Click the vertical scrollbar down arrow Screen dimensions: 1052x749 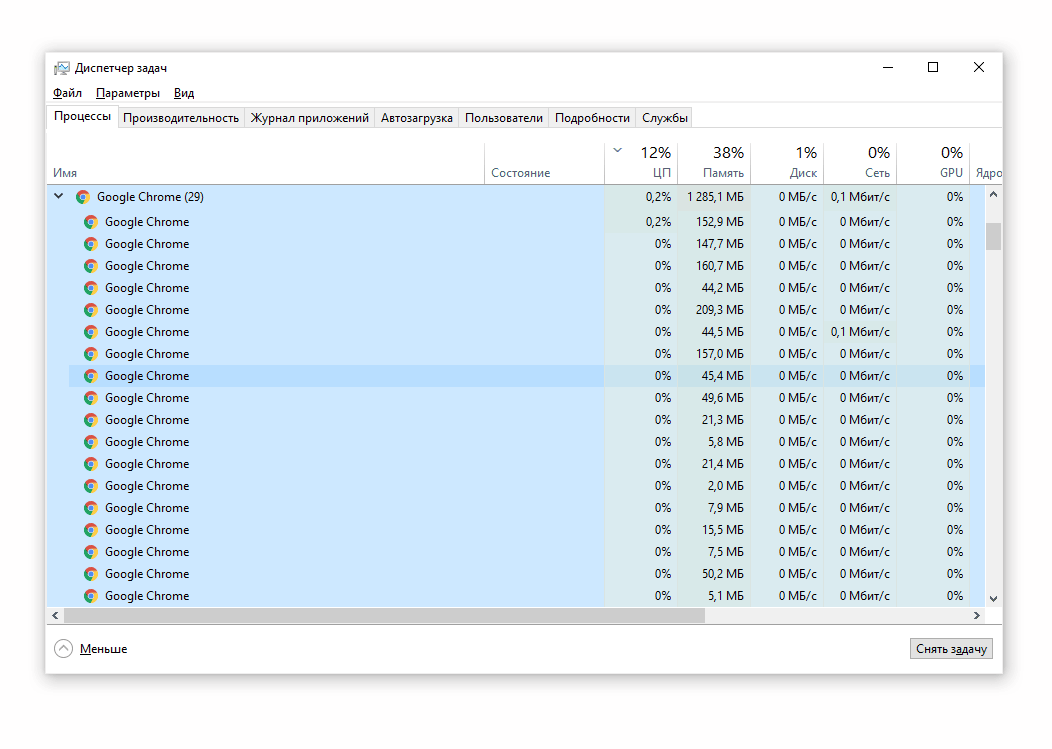pyautogui.click(x=994, y=599)
